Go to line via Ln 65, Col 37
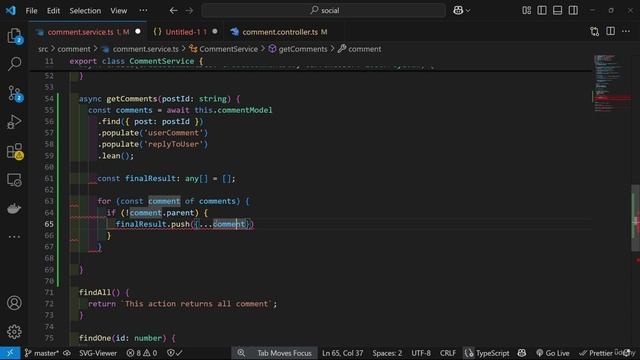The image size is (640, 360). 342,353
